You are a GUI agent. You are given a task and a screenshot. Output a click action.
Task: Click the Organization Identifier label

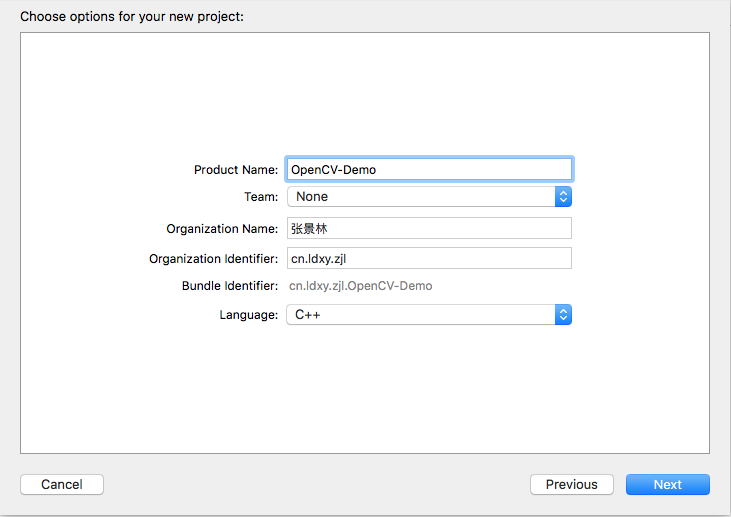[x=214, y=259]
